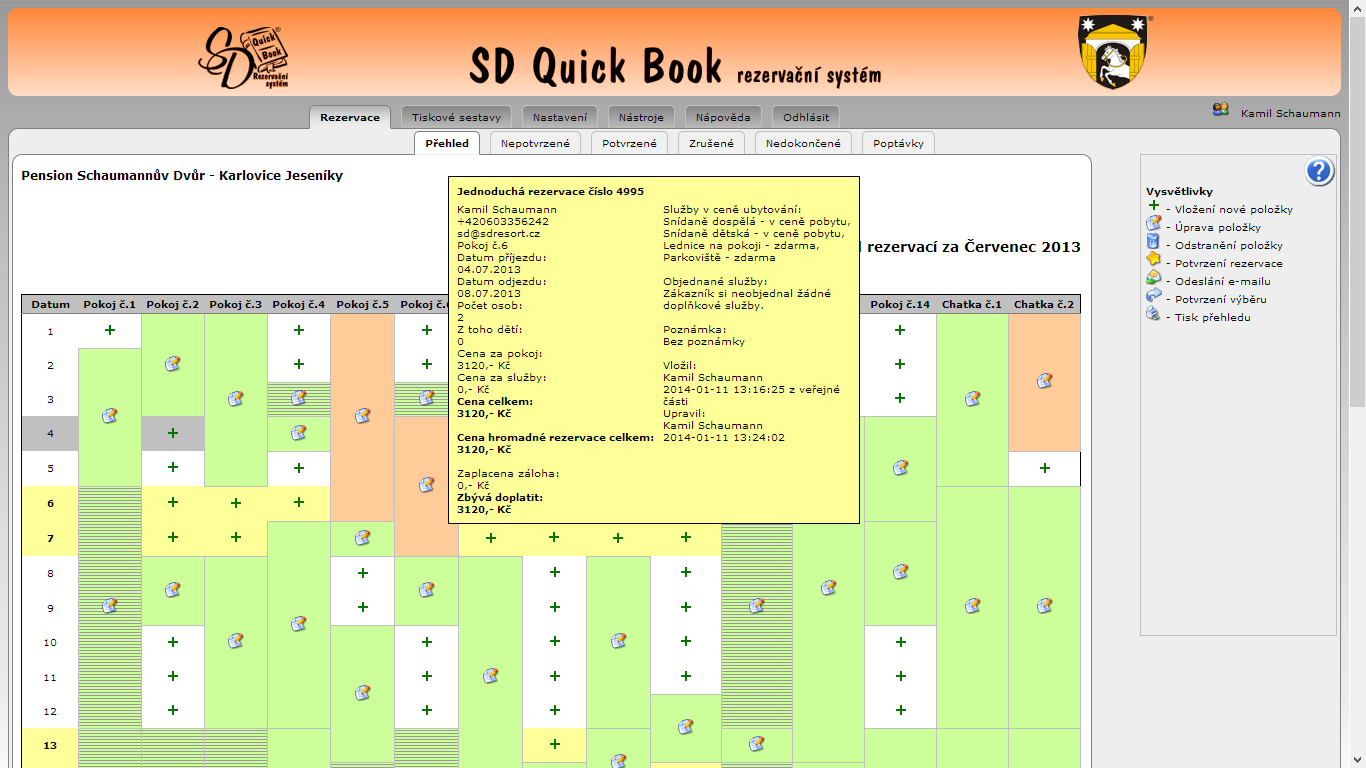Open the Rezervace main tab

click(x=350, y=118)
